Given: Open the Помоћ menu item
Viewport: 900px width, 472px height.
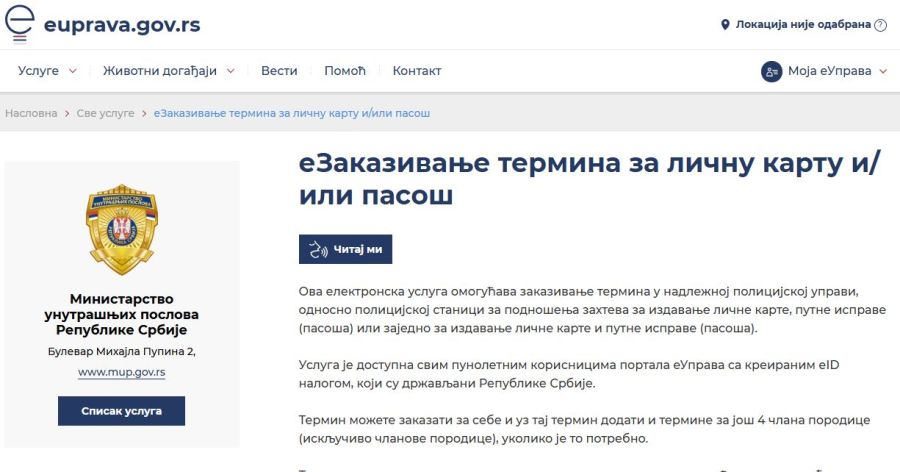Looking at the screenshot, I should coord(344,71).
